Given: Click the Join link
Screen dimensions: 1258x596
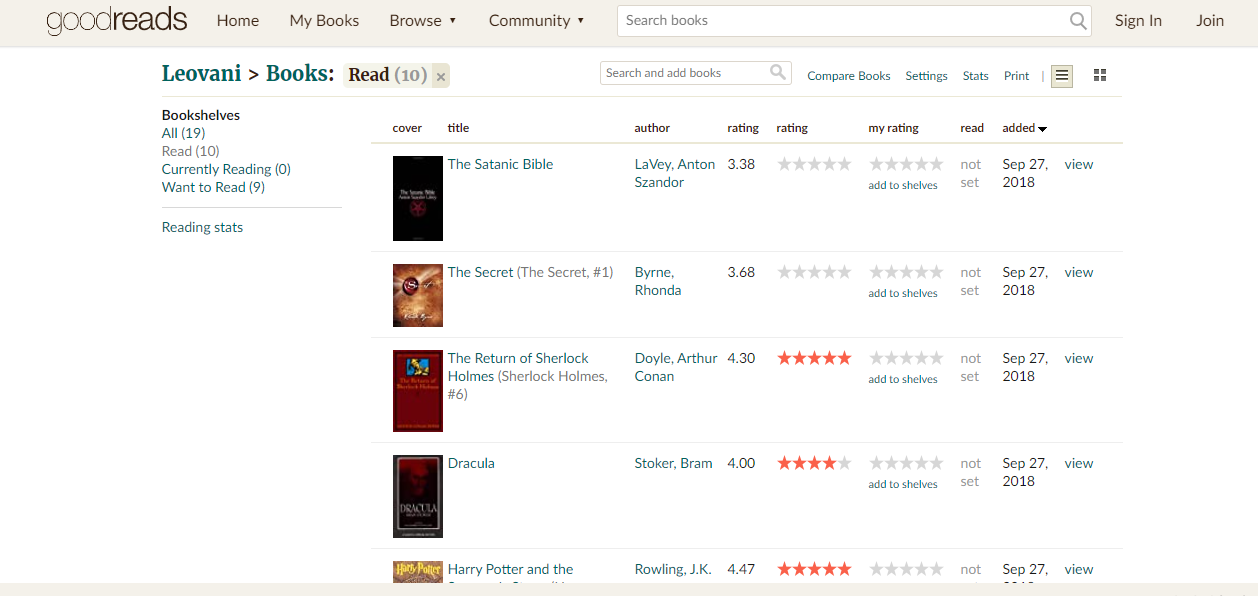Looking at the screenshot, I should tap(1210, 20).
